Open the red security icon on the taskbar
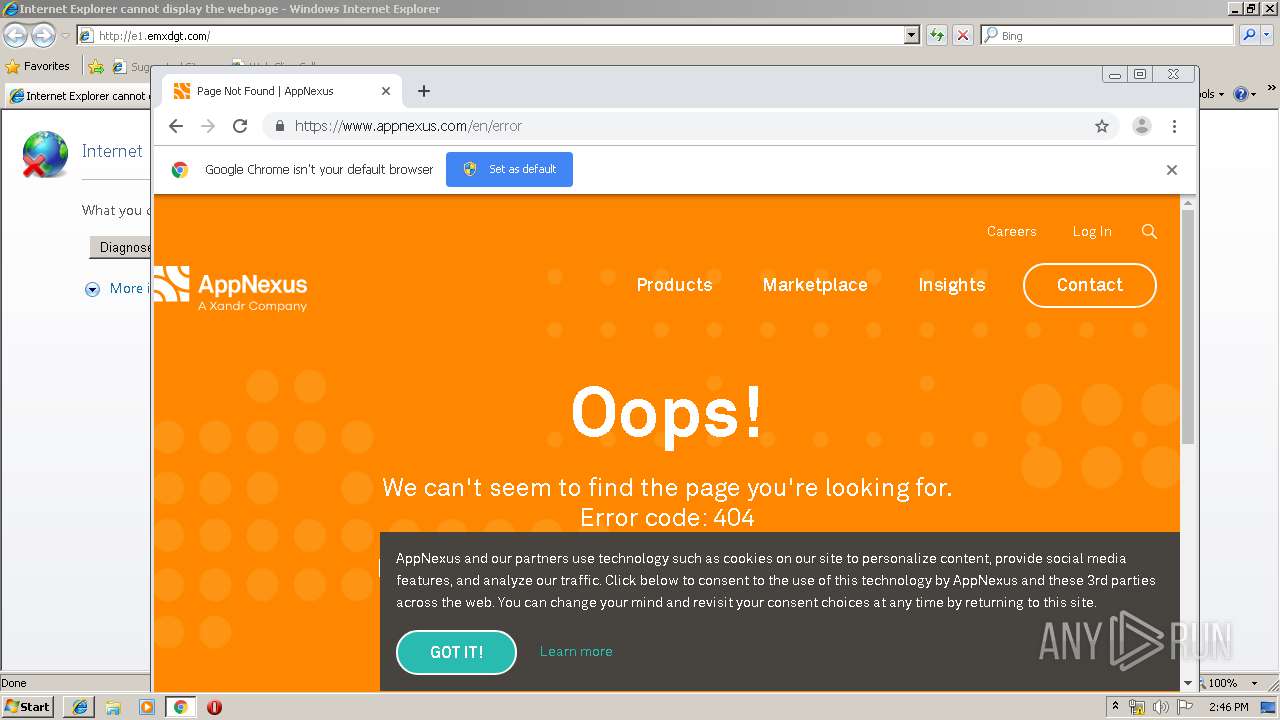 coord(214,707)
